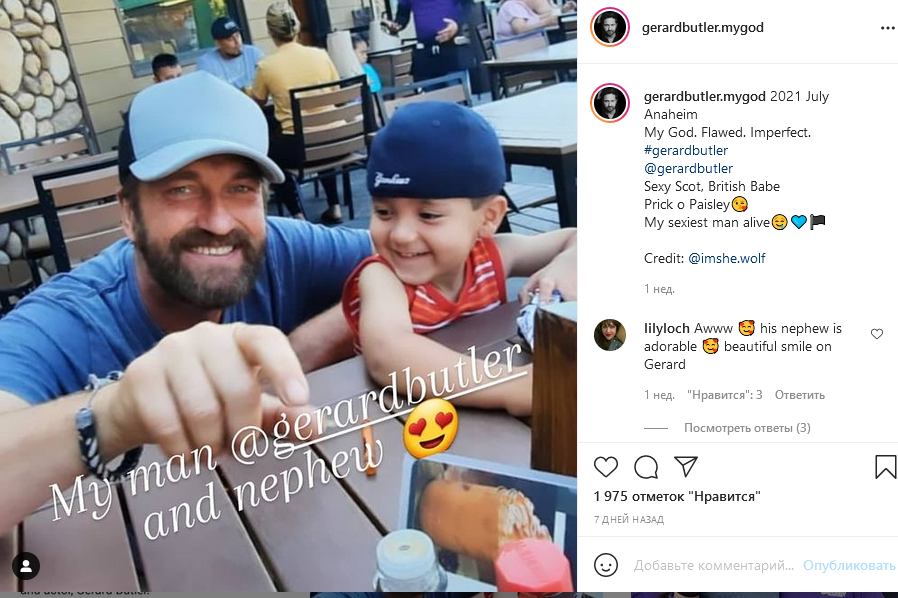View the list of 1 975 likes

tap(677, 496)
